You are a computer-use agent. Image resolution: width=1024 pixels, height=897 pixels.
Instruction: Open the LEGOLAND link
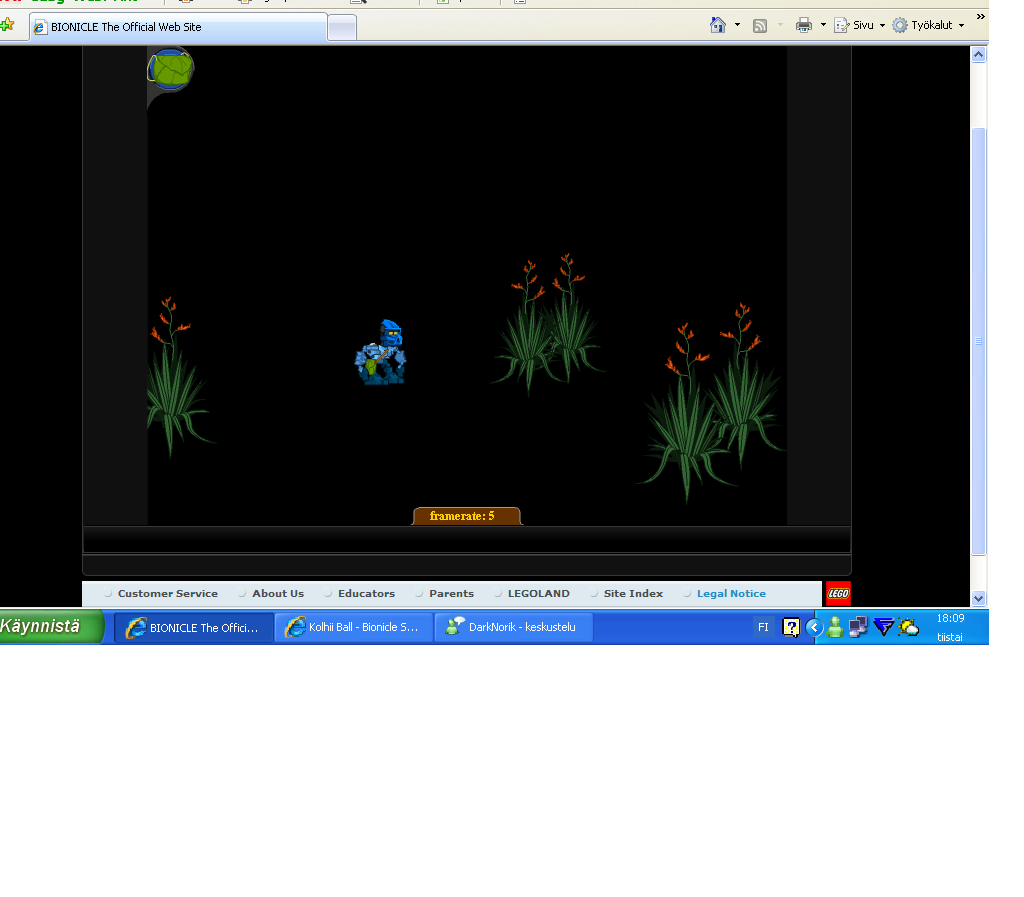(x=539, y=593)
